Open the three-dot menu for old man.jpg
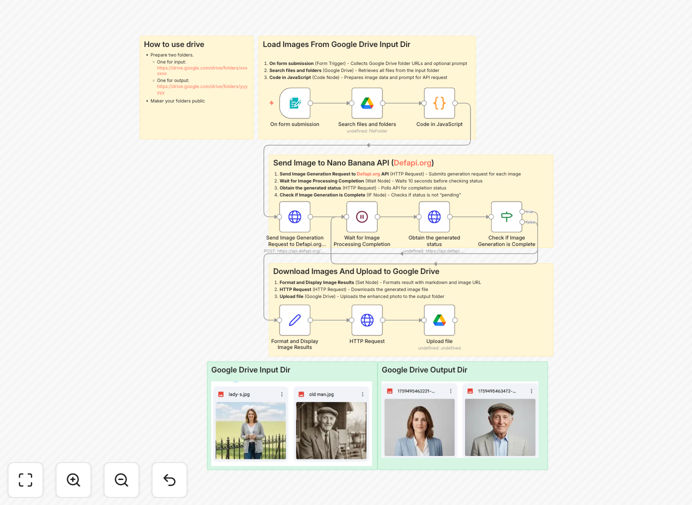Viewport: 692px width, 505px height. pos(362,394)
